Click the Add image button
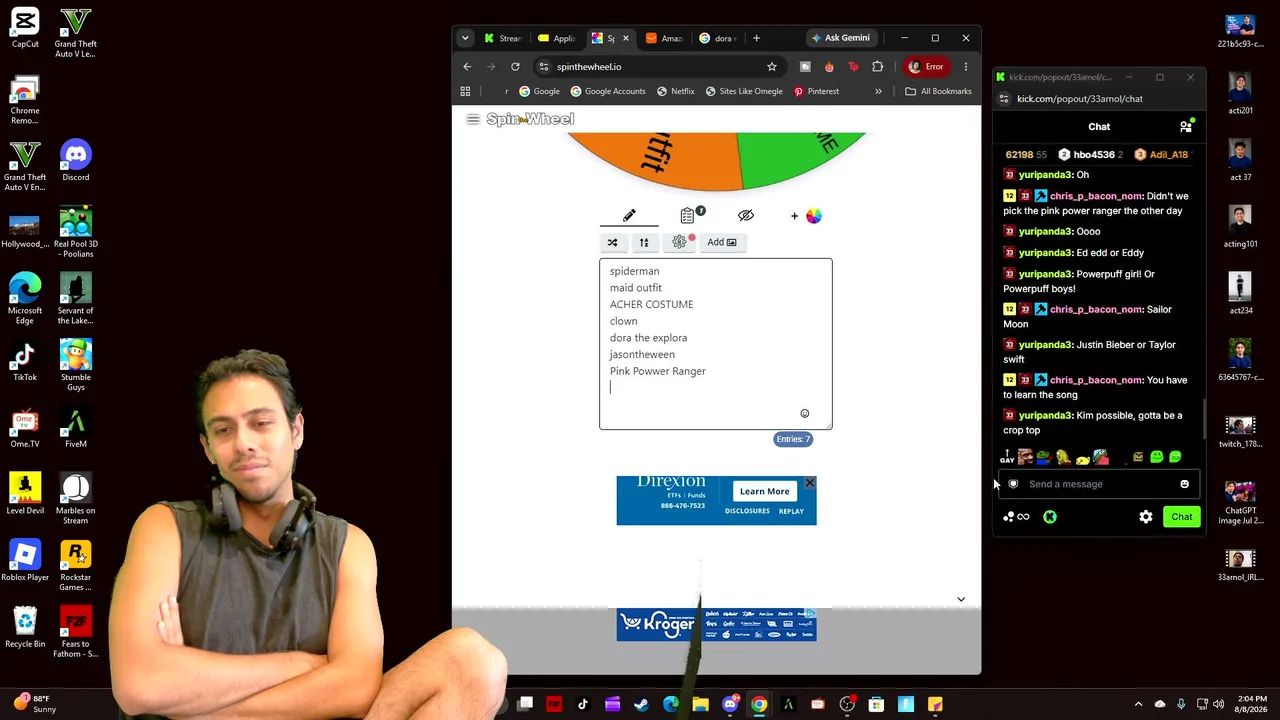This screenshot has height=720, width=1280. point(722,242)
